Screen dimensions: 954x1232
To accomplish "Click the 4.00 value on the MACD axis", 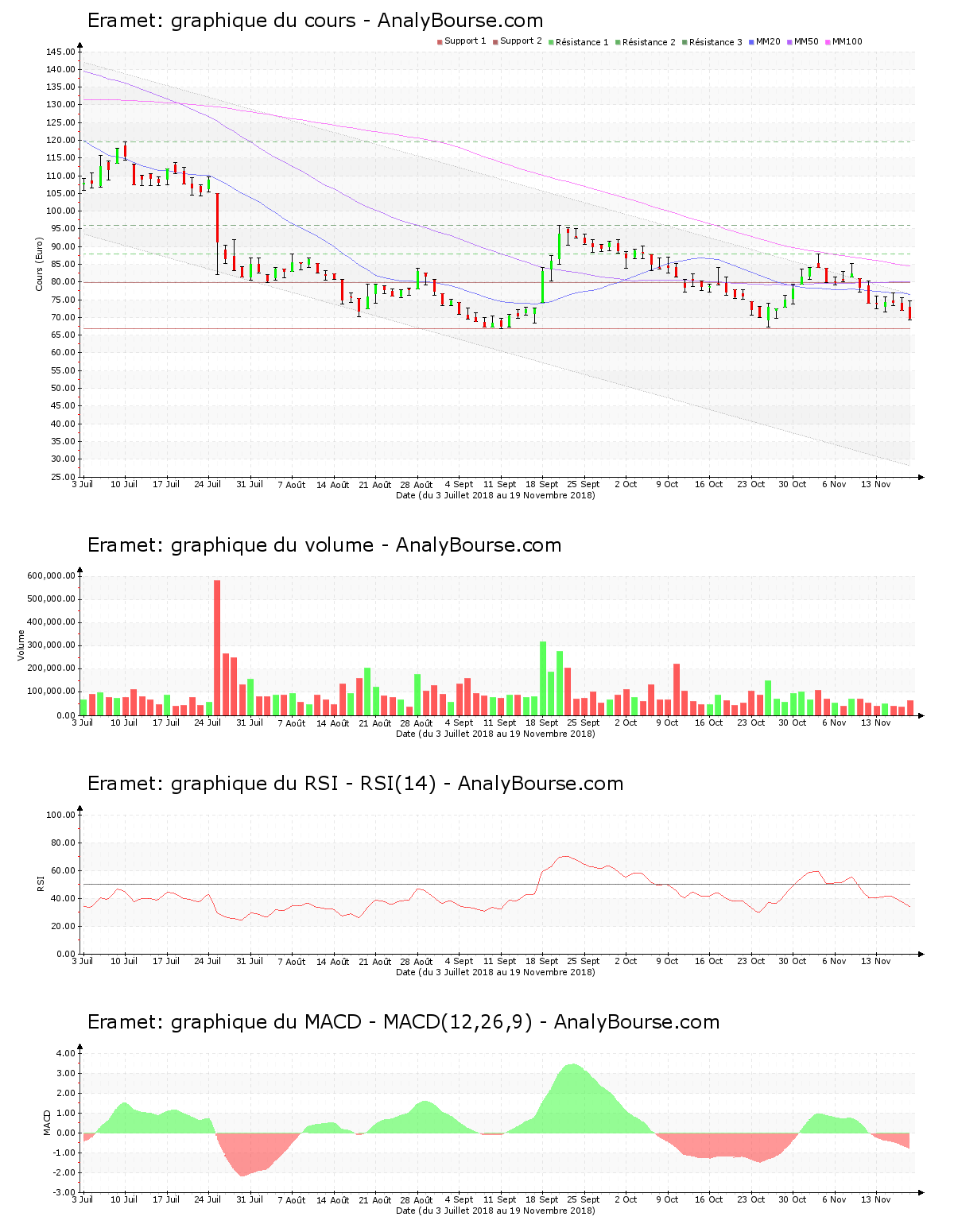I will (x=66, y=1053).
